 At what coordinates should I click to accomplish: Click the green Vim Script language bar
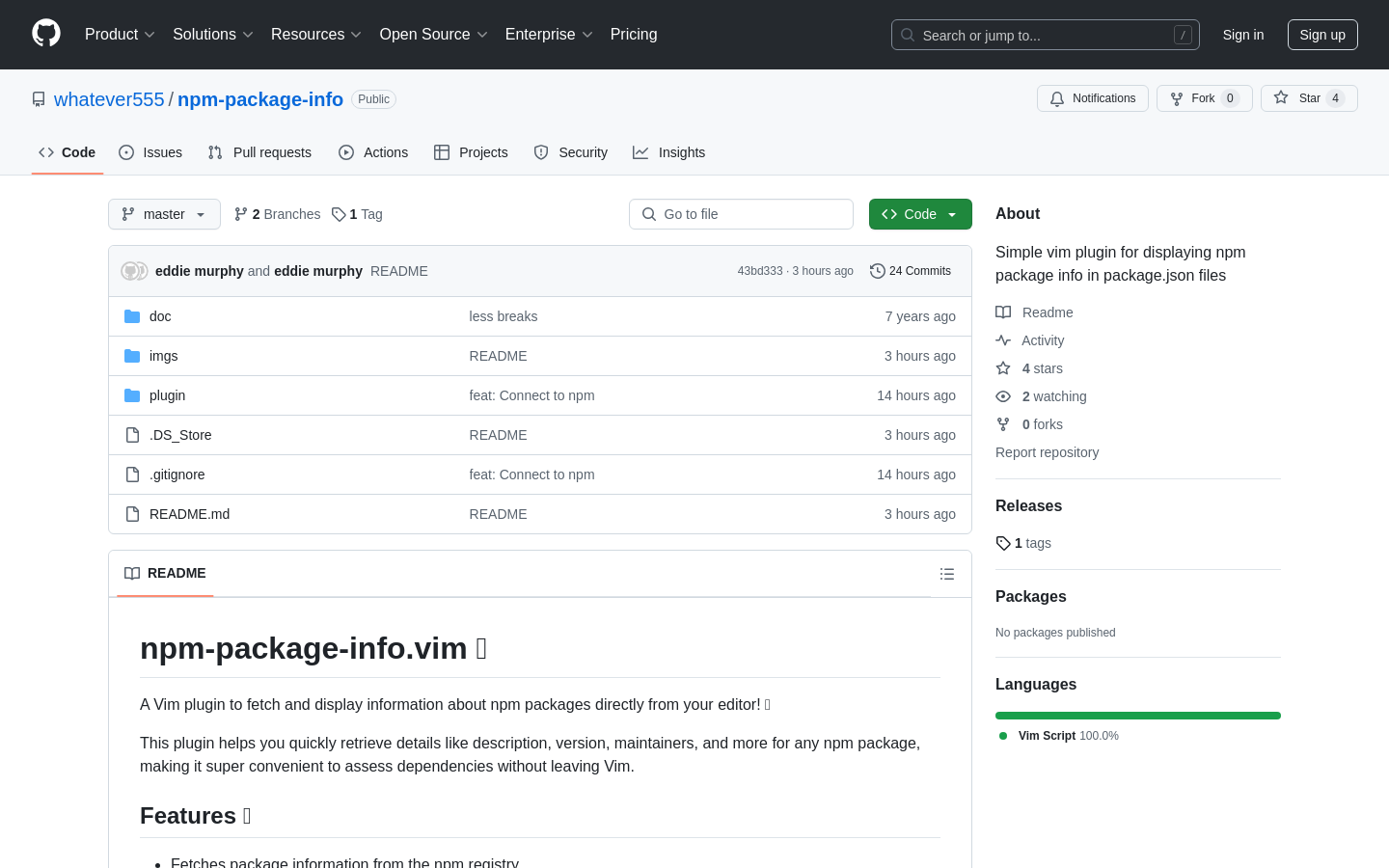point(1138,716)
